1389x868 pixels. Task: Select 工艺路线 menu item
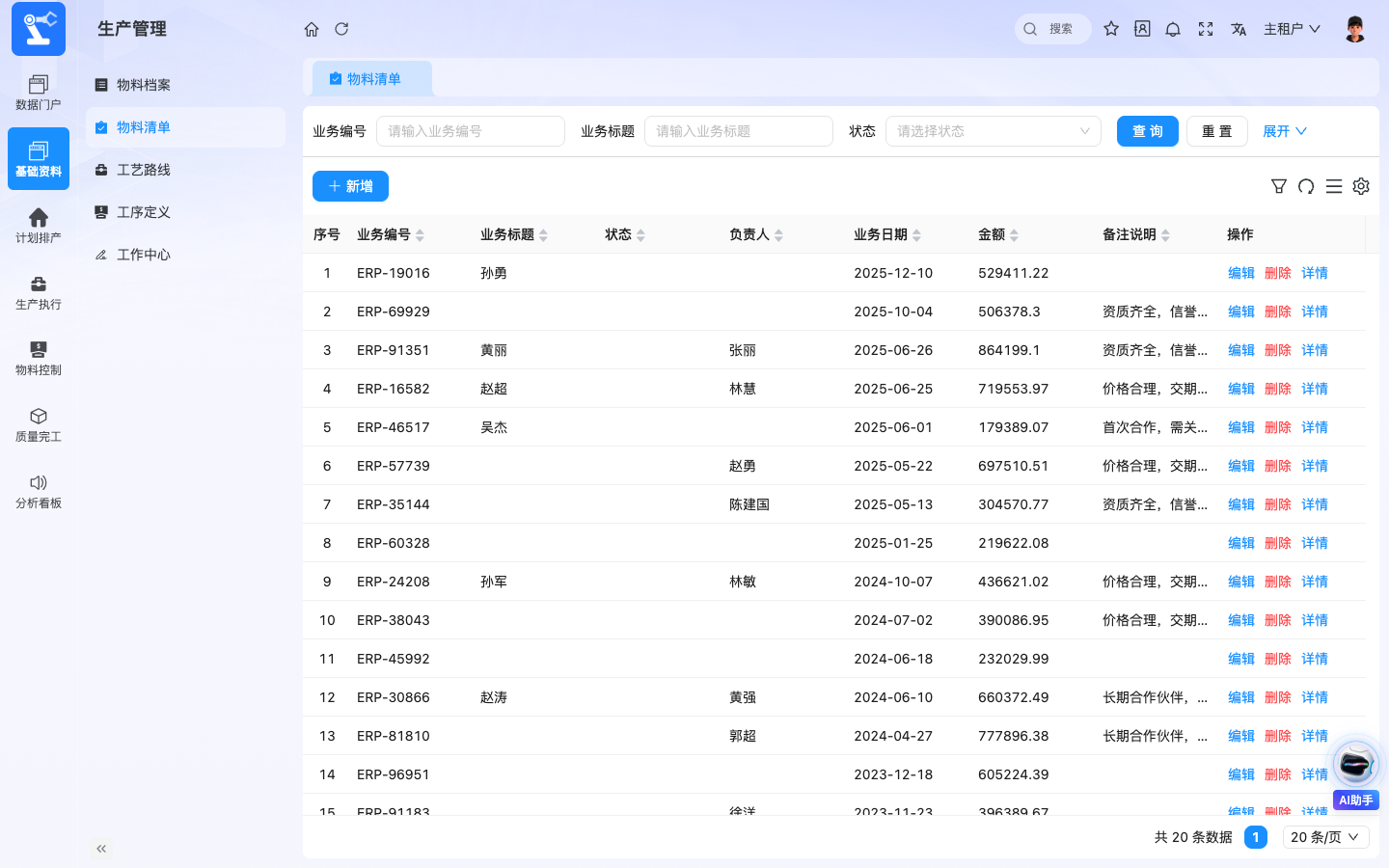(185, 170)
